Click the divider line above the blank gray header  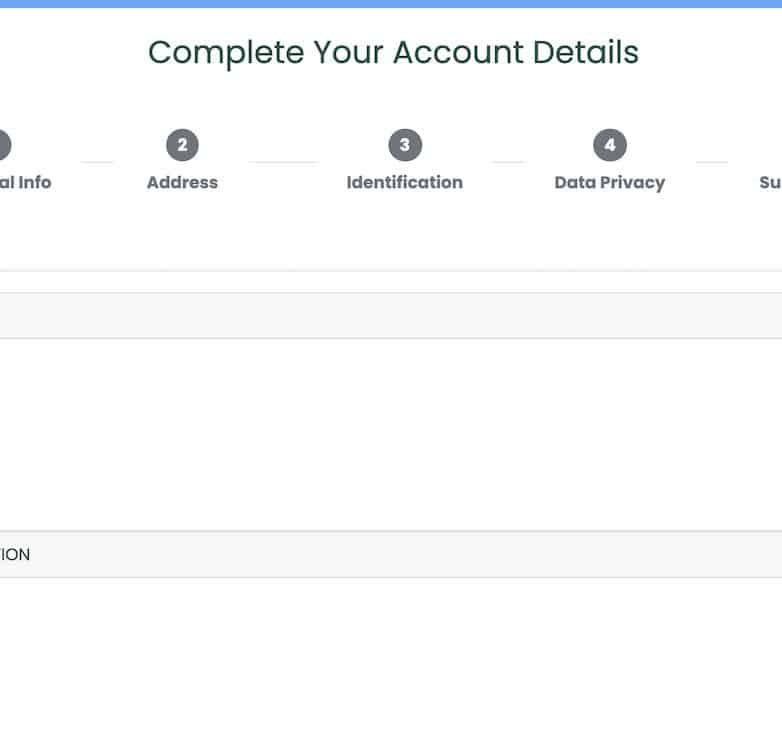tap(390, 271)
